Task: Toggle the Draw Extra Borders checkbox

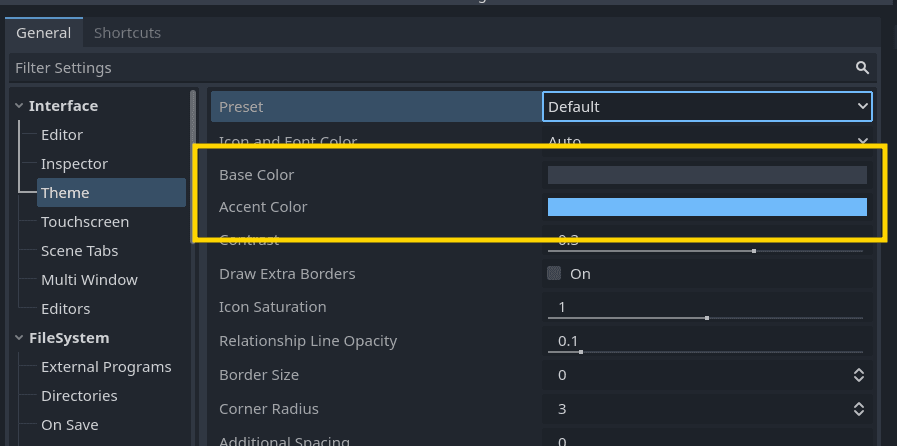Action: 554,273
